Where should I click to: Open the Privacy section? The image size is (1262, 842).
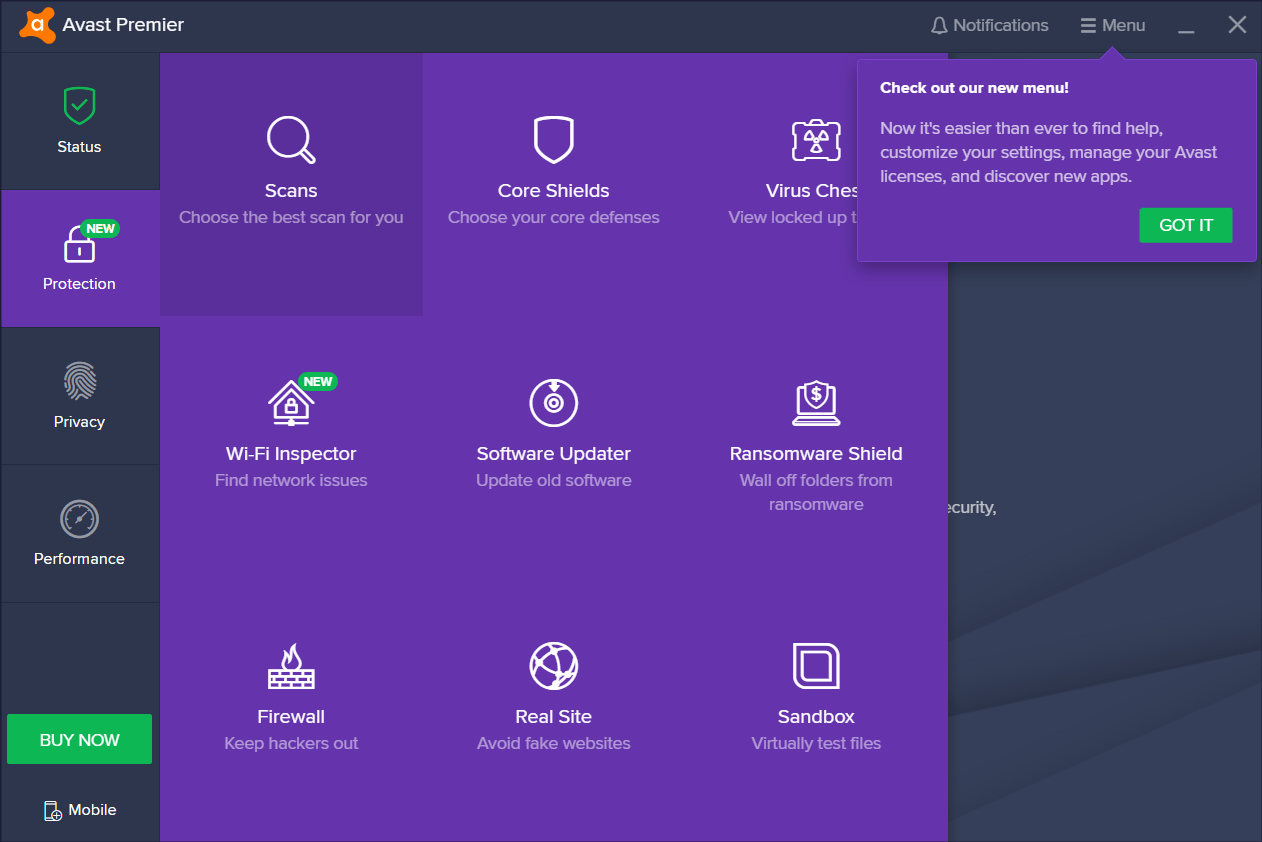[79, 395]
